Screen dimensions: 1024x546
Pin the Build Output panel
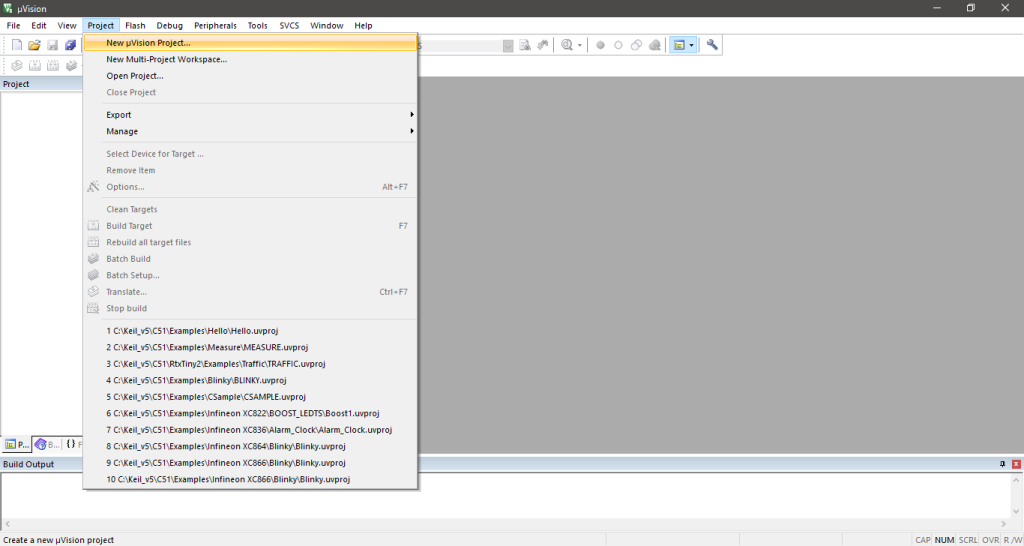pyautogui.click(x=1003, y=464)
